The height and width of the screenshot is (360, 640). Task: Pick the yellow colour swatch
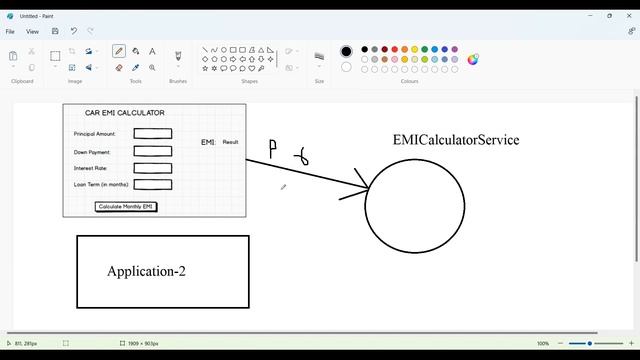tap(415, 49)
